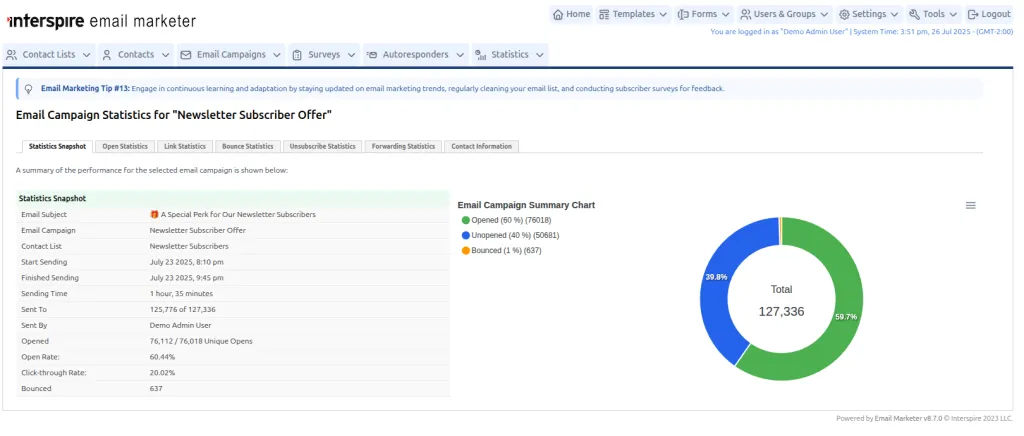Click the "59.7%" label on the chart

(846, 317)
